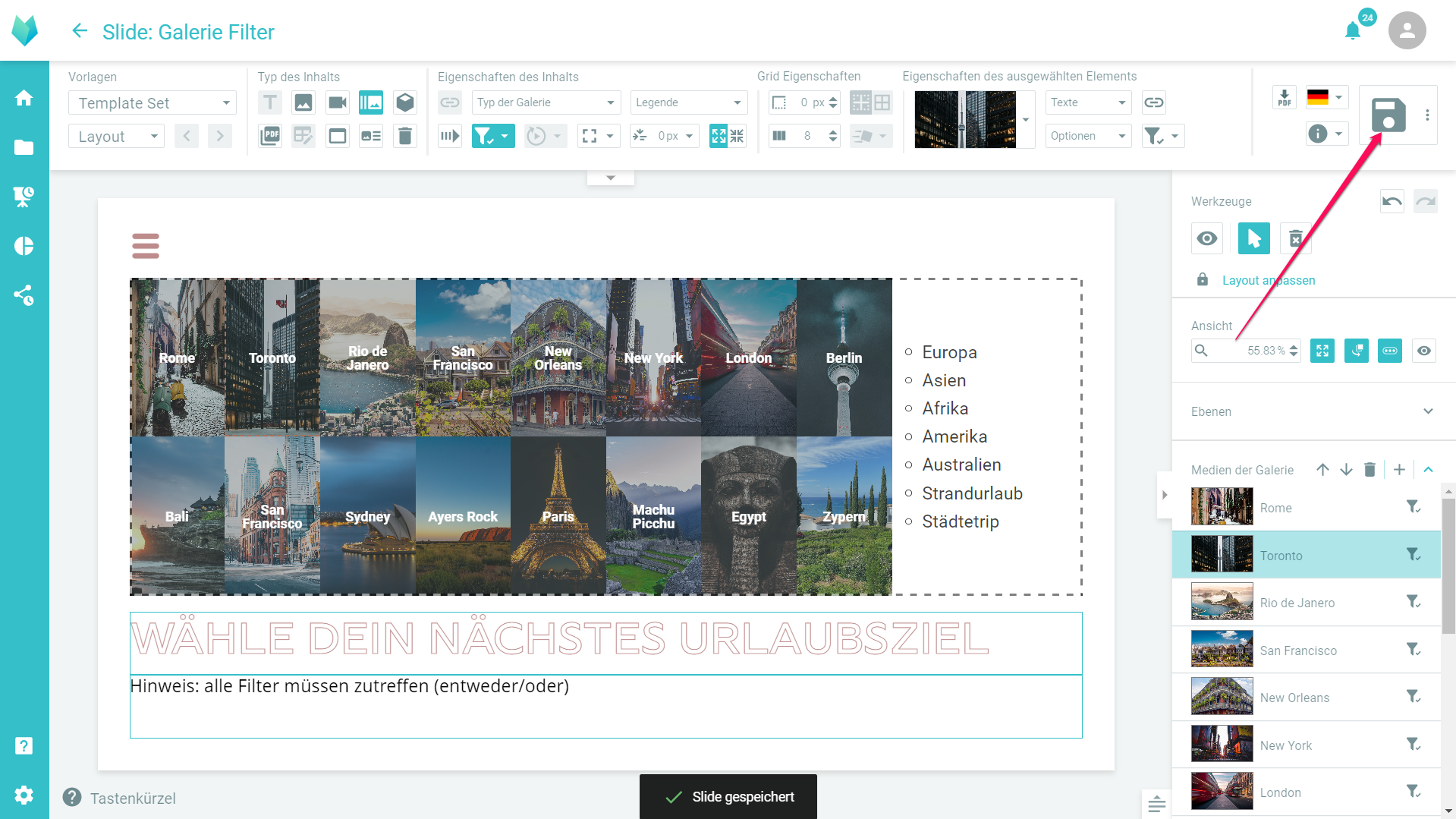
Task: Collapse the Medien der Galerie section
Action: 1429,470
